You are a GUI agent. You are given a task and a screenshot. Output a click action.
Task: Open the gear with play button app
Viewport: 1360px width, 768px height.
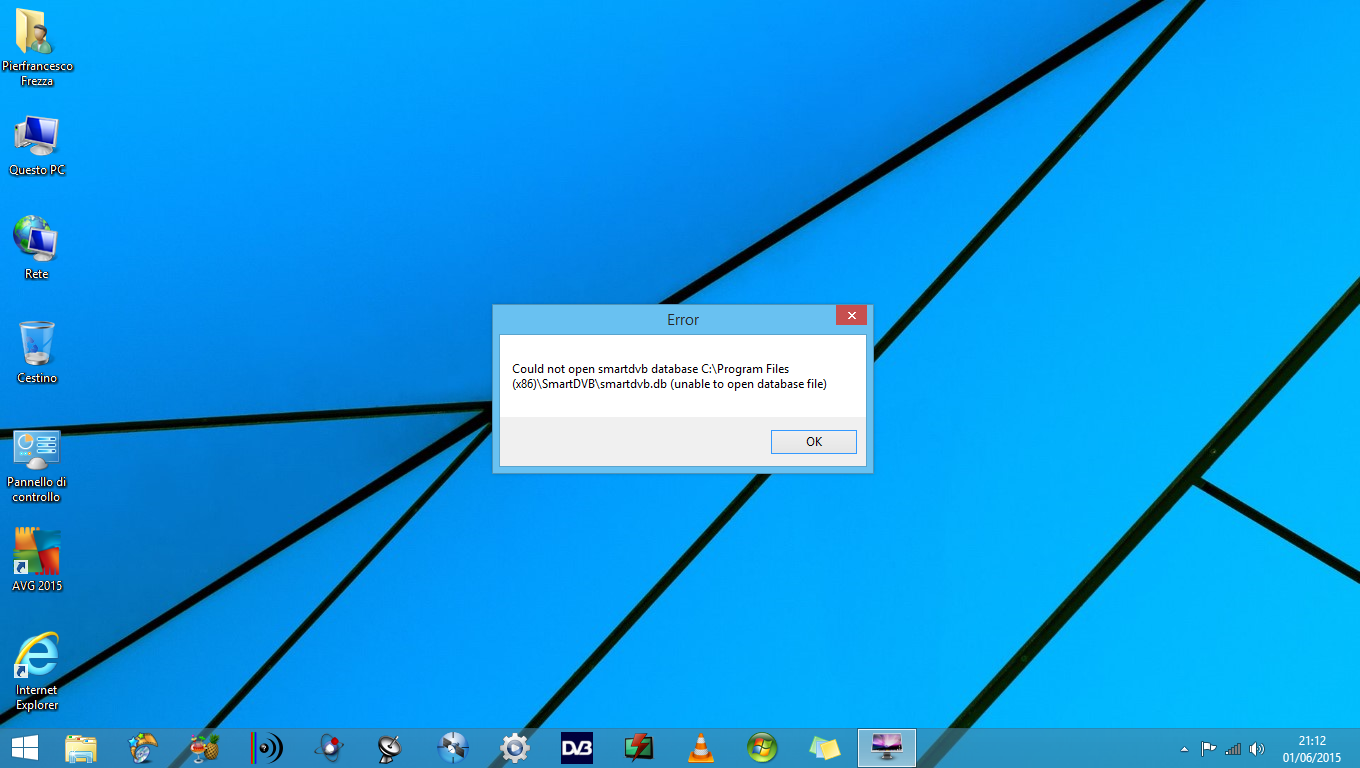515,748
